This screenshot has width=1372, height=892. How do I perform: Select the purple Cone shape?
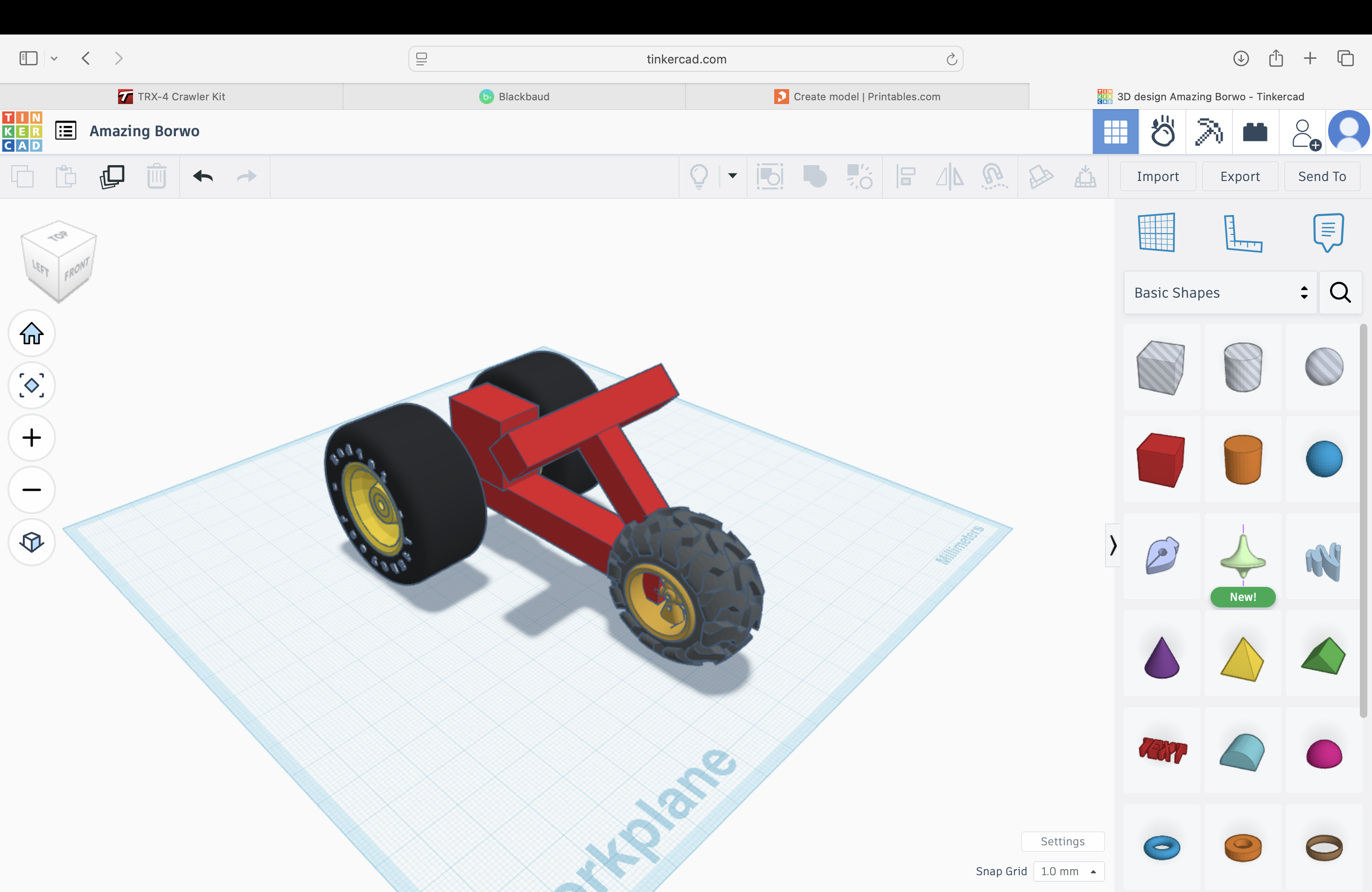1161,654
